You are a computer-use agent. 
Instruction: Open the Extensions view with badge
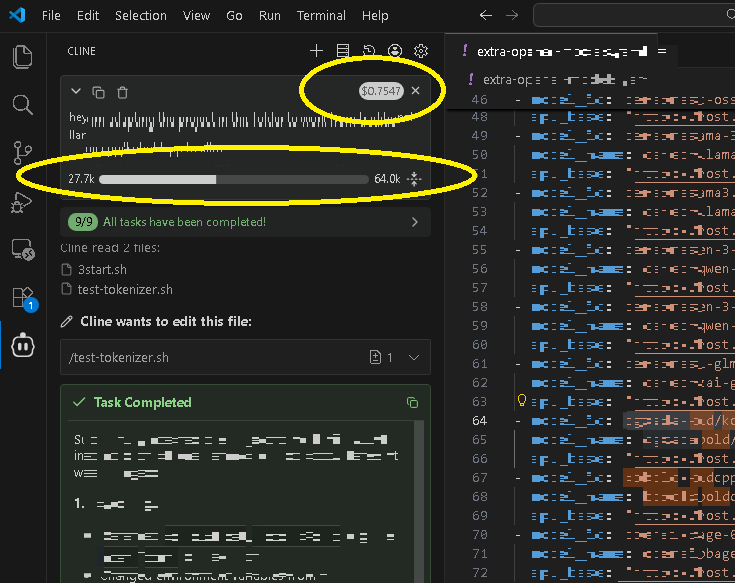(x=22, y=297)
